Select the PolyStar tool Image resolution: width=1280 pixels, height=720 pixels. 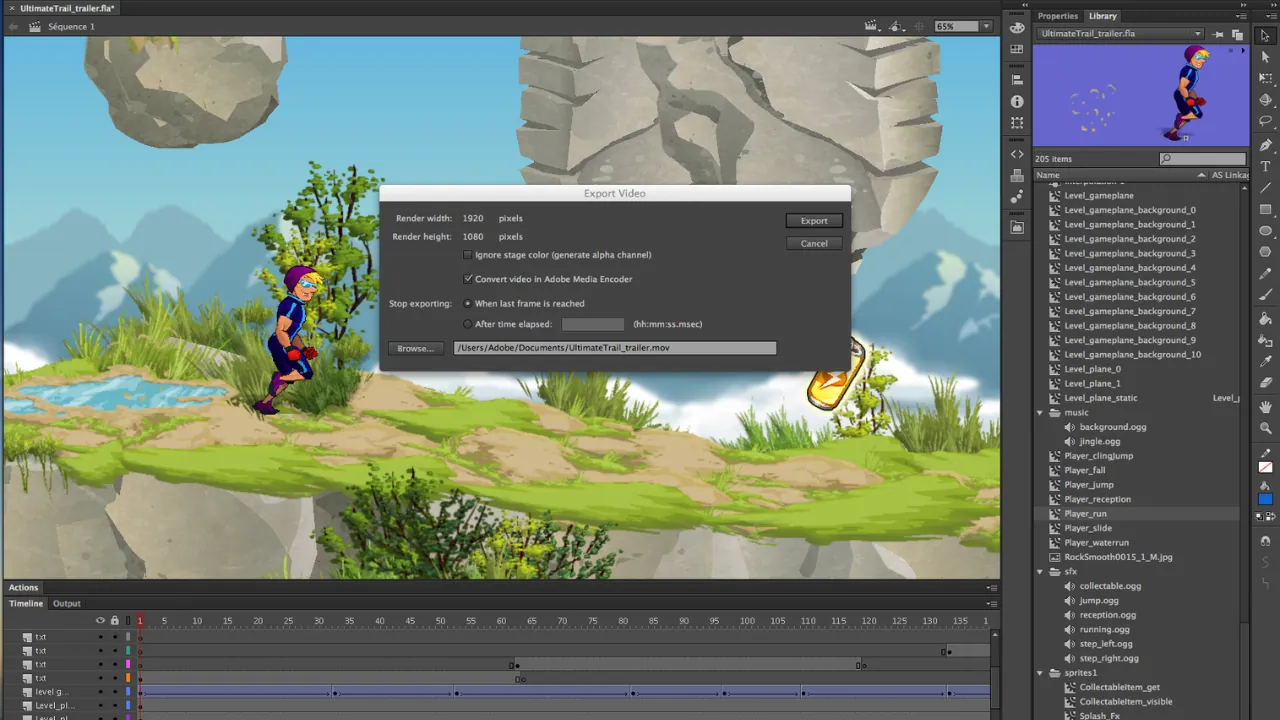(1265, 252)
